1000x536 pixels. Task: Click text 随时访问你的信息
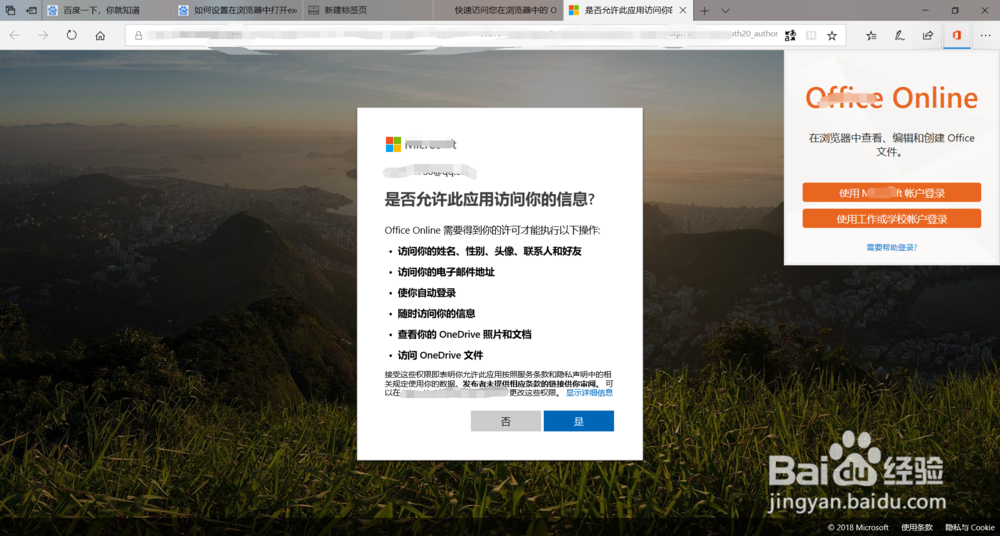(436, 313)
